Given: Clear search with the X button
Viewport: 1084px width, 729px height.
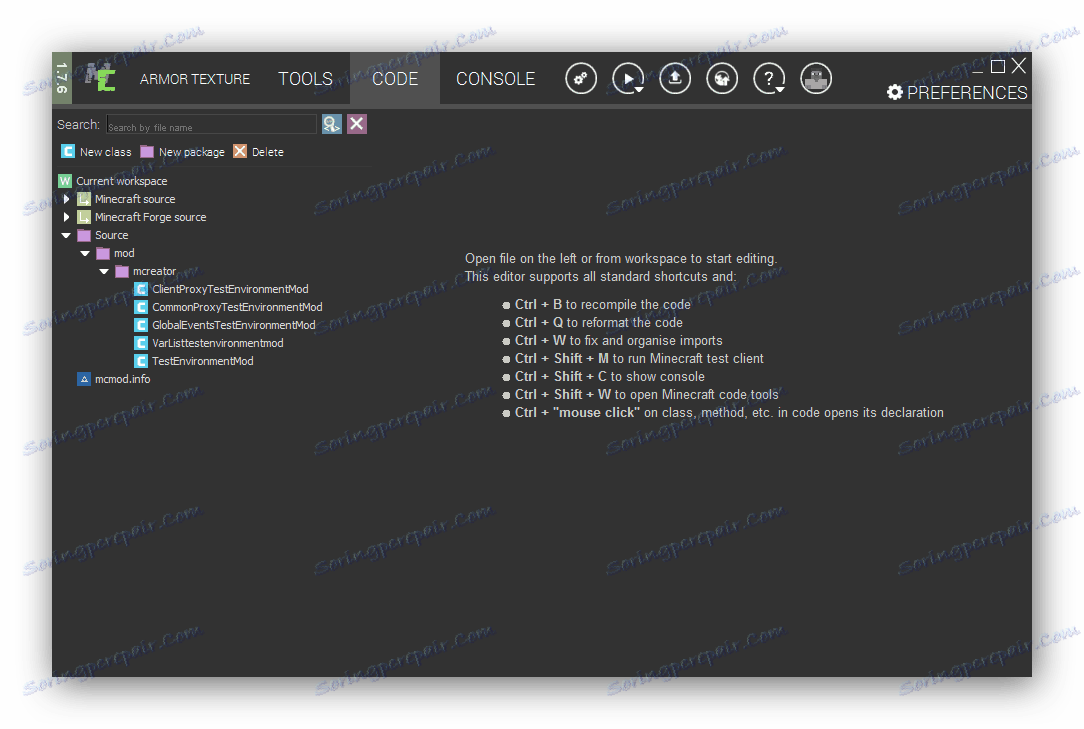Looking at the screenshot, I should click(x=357, y=124).
